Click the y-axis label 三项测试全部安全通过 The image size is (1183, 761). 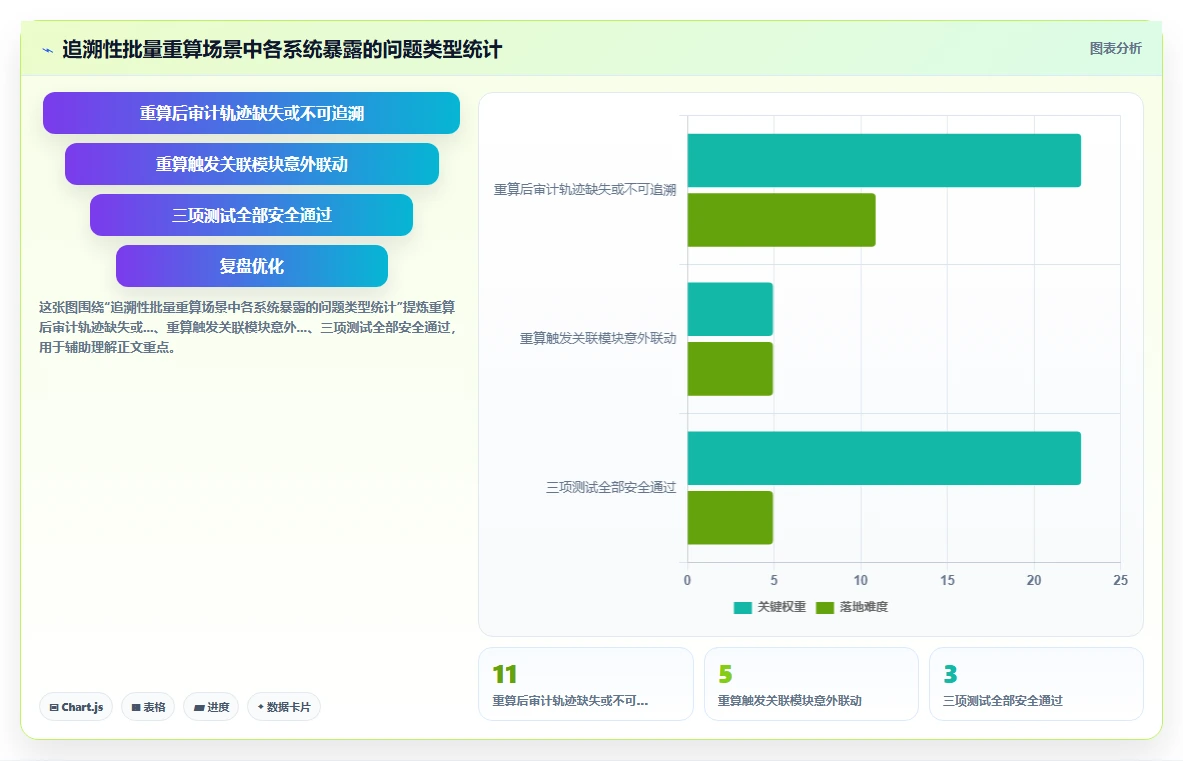pyautogui.click(x=611, y=487)
